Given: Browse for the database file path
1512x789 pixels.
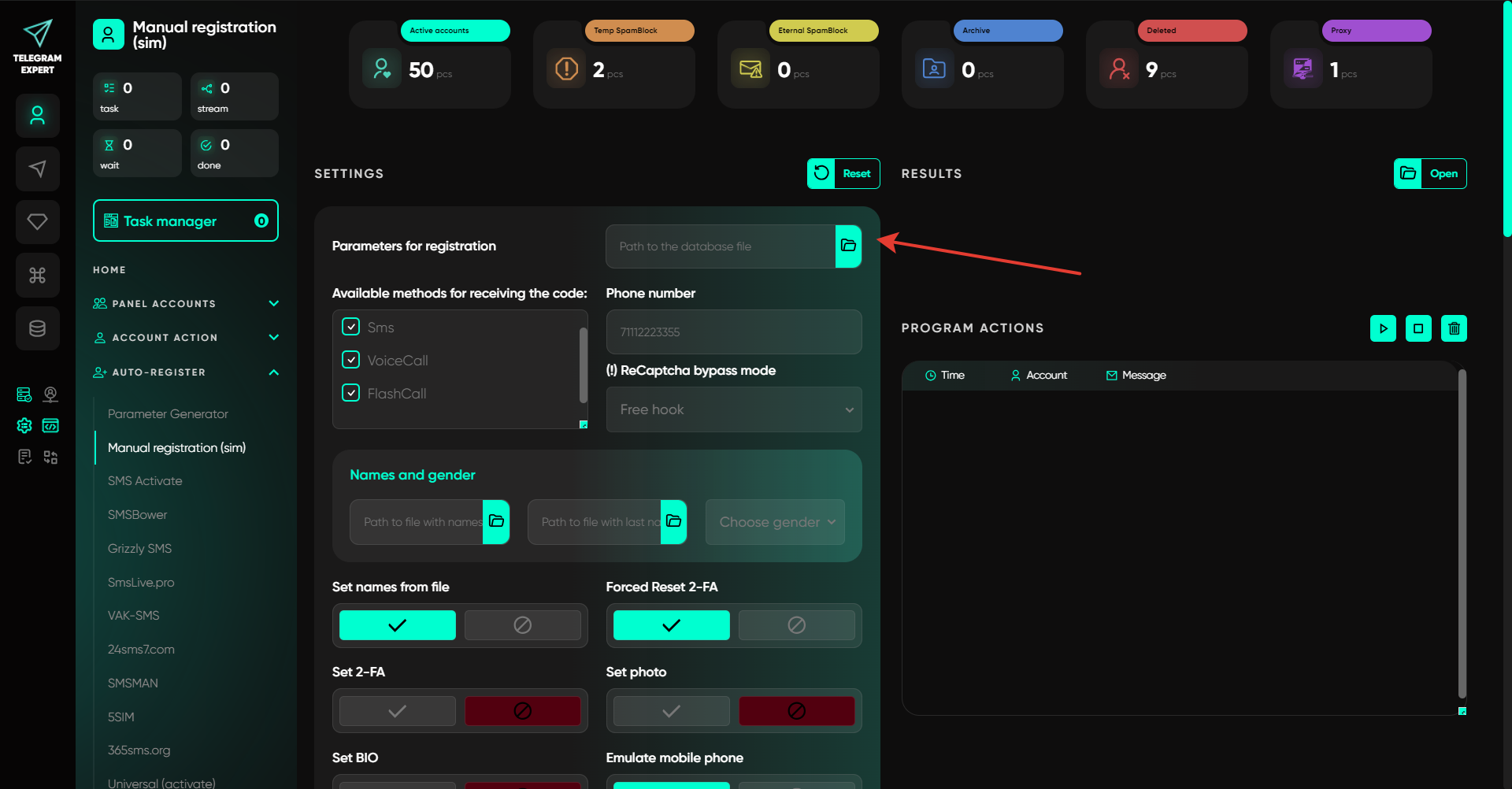Looking at the screenshot, I should 848,246.
